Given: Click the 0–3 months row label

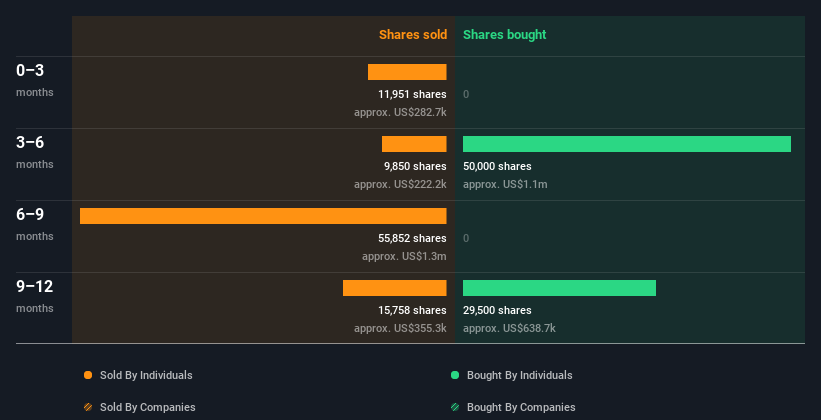Looking at the screenshot, I should [x=35, y=80].
